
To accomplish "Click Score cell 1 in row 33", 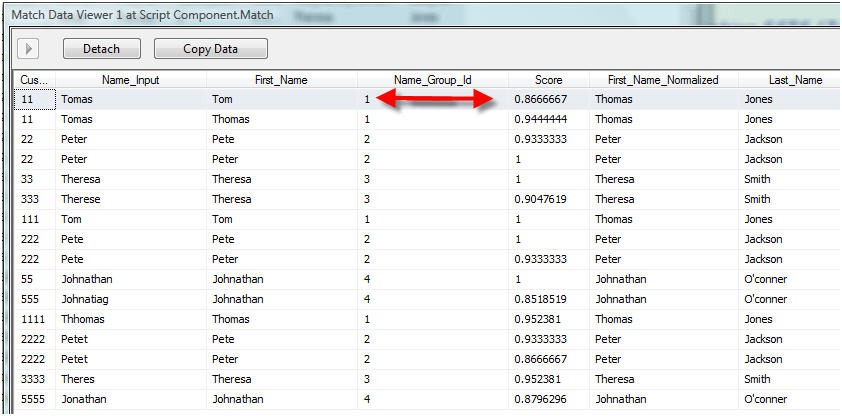I will pos(549,179).
